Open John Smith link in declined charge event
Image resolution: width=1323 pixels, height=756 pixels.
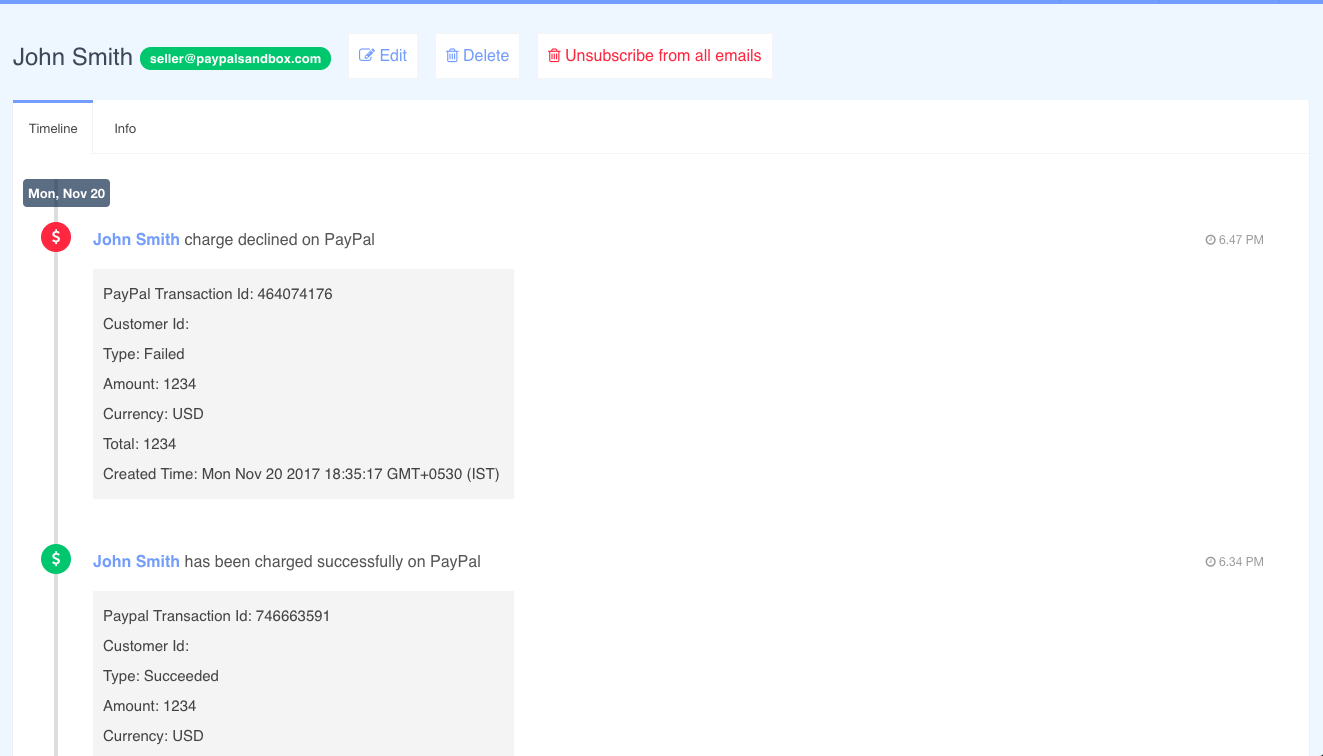(136, 239)
